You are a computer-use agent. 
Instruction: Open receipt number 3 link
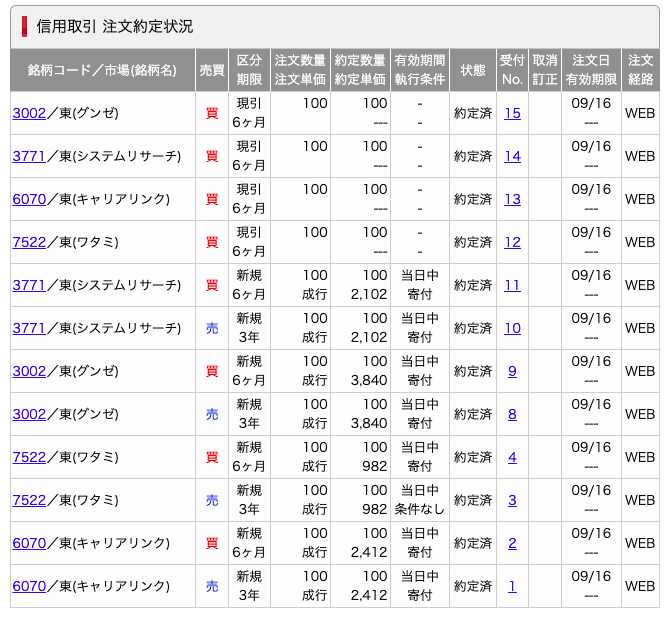point(512,500)
